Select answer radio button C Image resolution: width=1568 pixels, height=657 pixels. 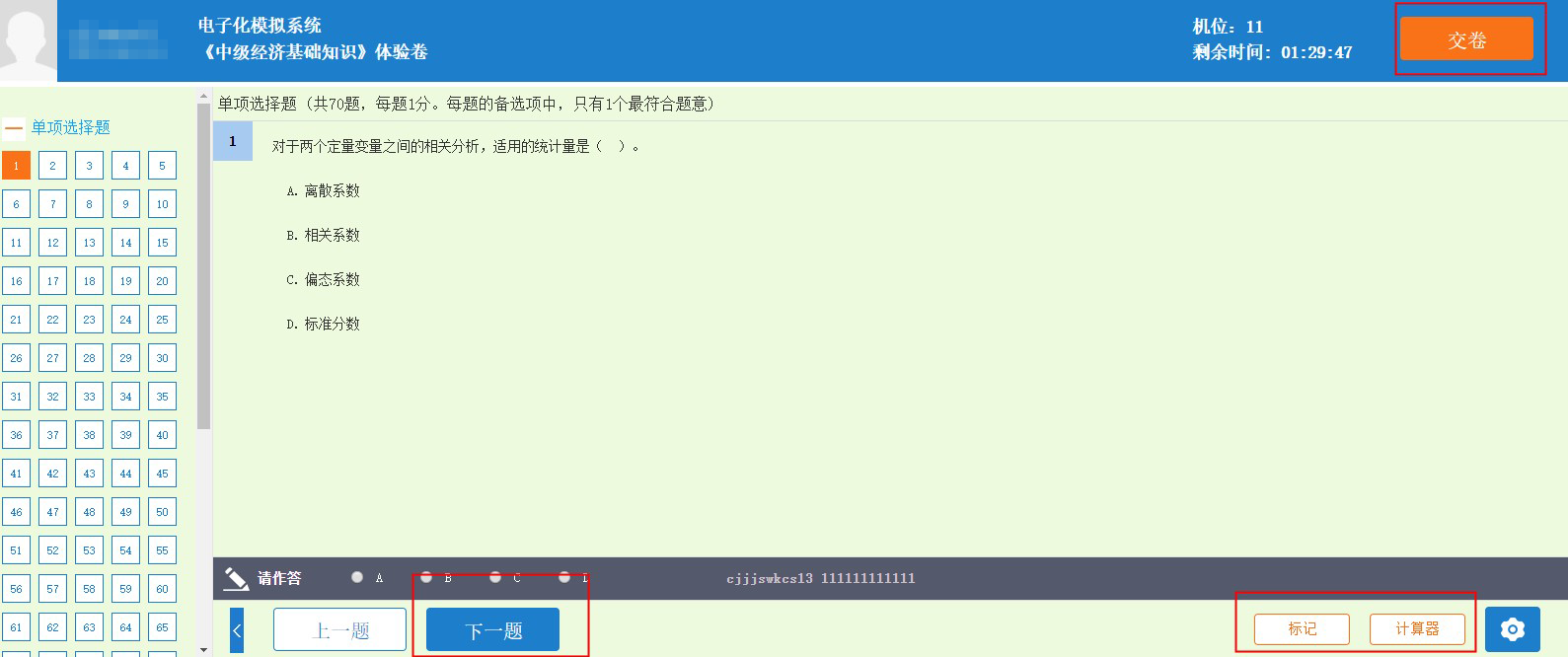click(x=495, y=577)
